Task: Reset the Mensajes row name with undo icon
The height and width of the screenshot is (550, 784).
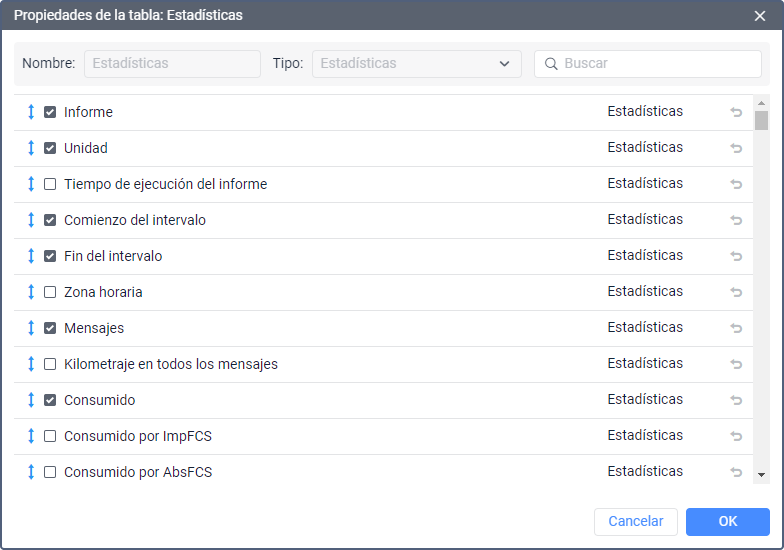Action: pyautogui.click(x=736, y=328)
